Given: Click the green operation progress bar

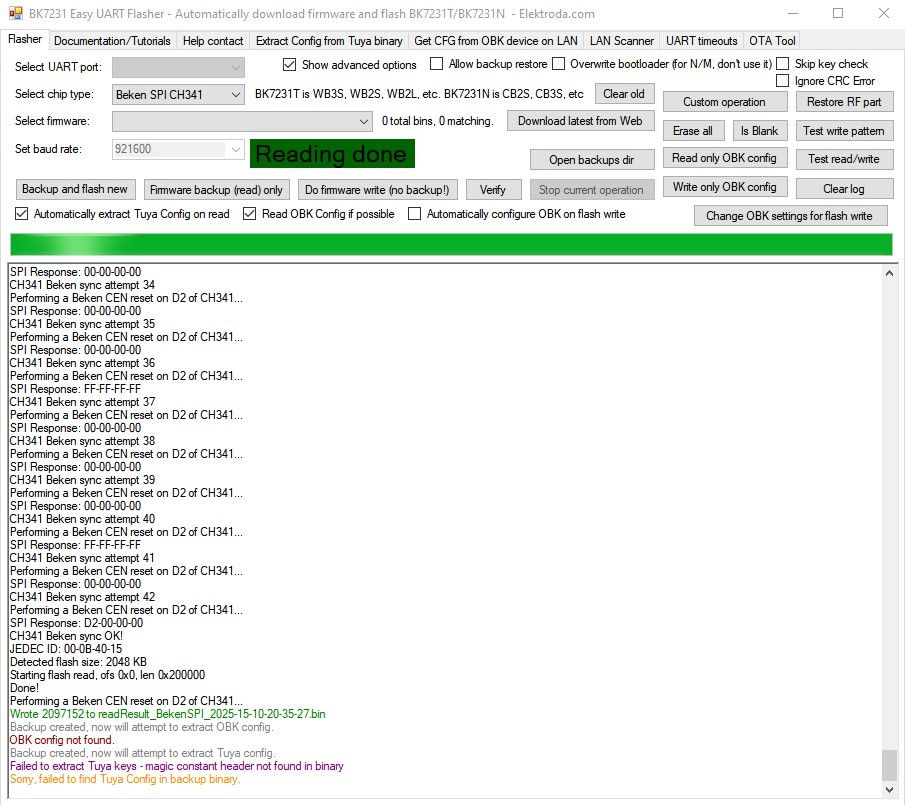Looking at the screenshot, I should click(451, 244).
